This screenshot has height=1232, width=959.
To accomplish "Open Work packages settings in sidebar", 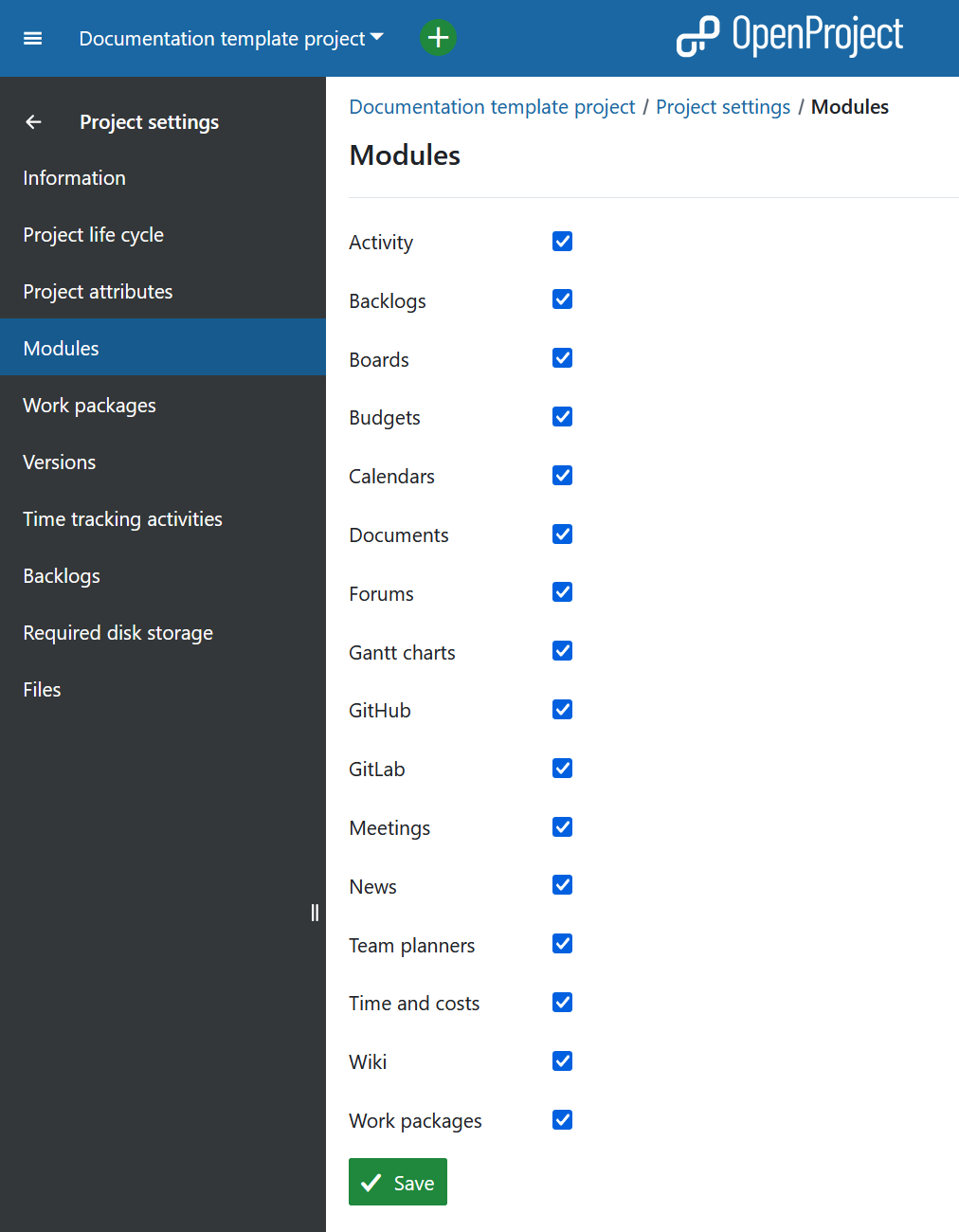I will tap(163, 406).
